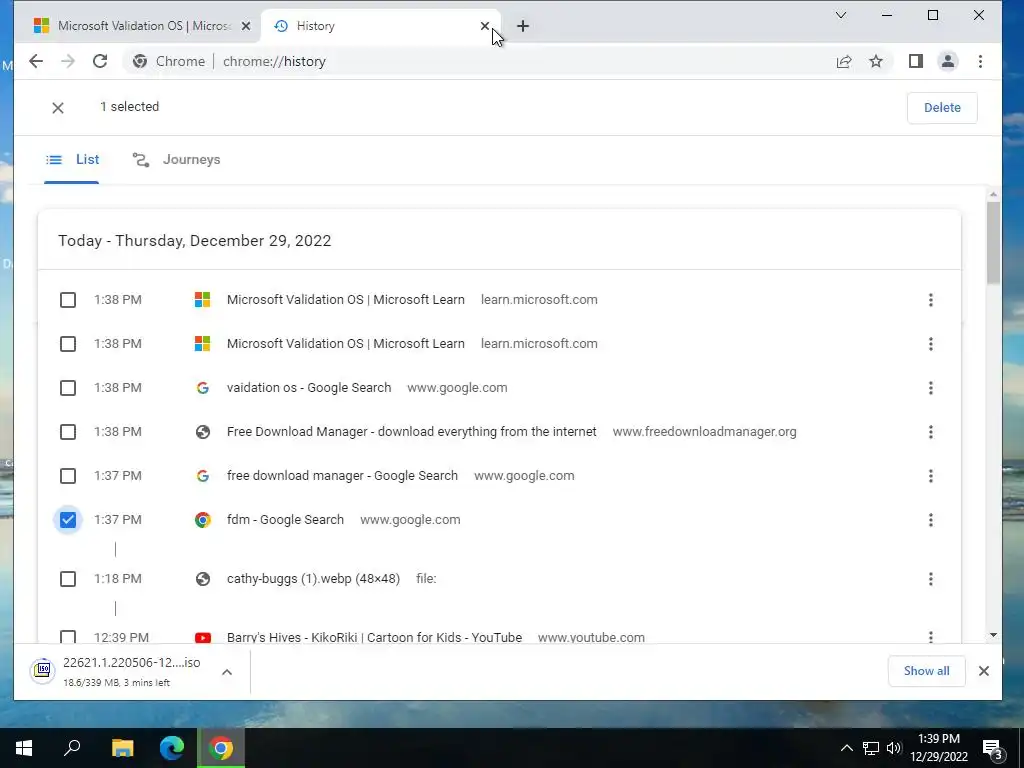Clear the selection with the X icon
Image resolution: width=1024 pixels, height=768 pixels.
tap(57, 108)
